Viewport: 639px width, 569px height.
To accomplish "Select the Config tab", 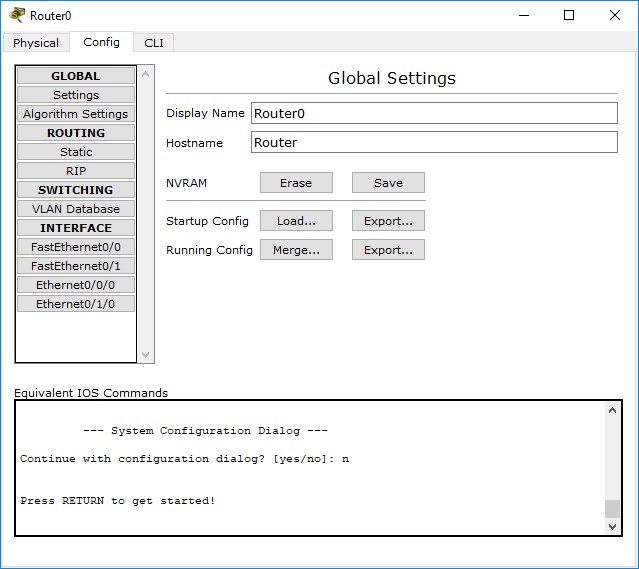I will pyautogui.click(x=101, y=42).
